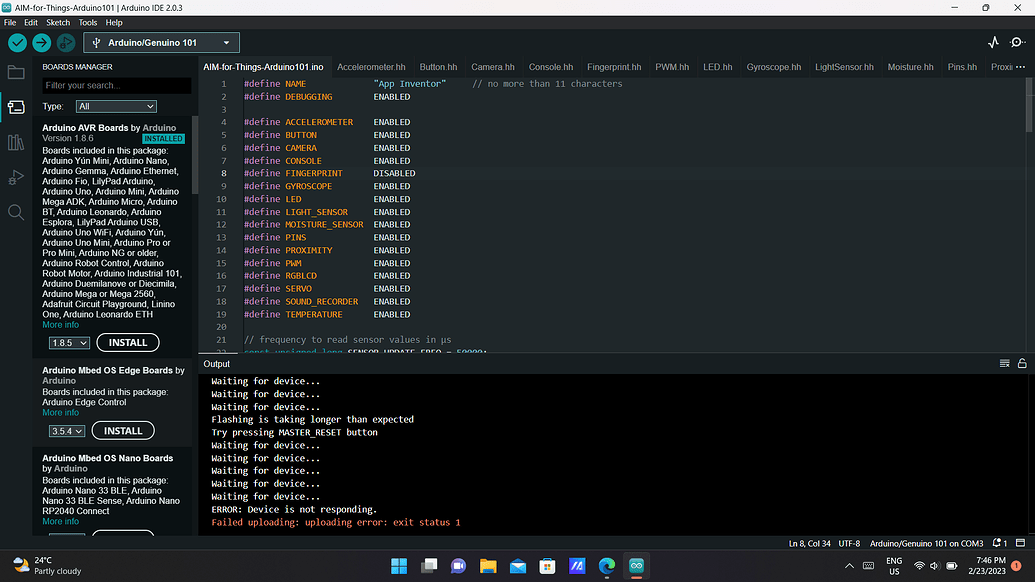The height and width of the screenshot is (582, 1035).
Task: Toggle autoscroll lock in the Output panel
Action: click(x=1022, y=363)
